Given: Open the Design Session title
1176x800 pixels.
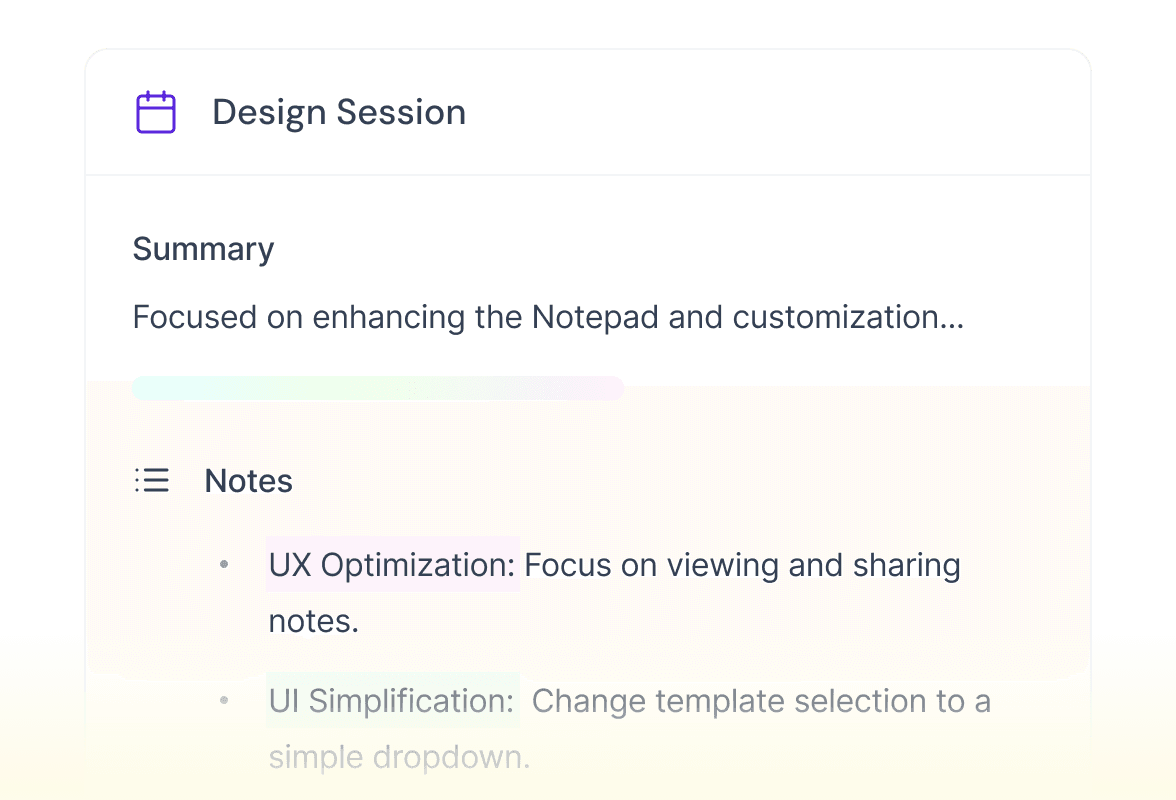Looking at the screenshot, I should coord(339,112).
